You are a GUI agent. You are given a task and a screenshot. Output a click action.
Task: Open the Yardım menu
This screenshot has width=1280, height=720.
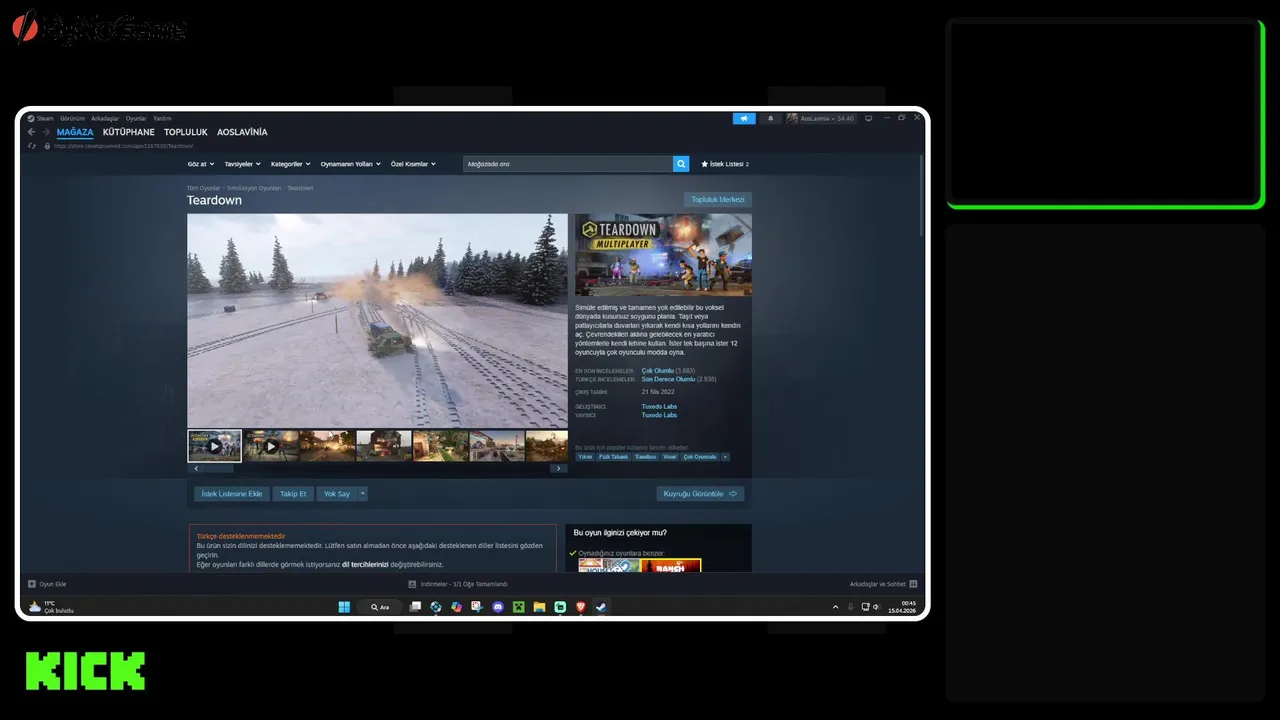[x=162, y=118]
